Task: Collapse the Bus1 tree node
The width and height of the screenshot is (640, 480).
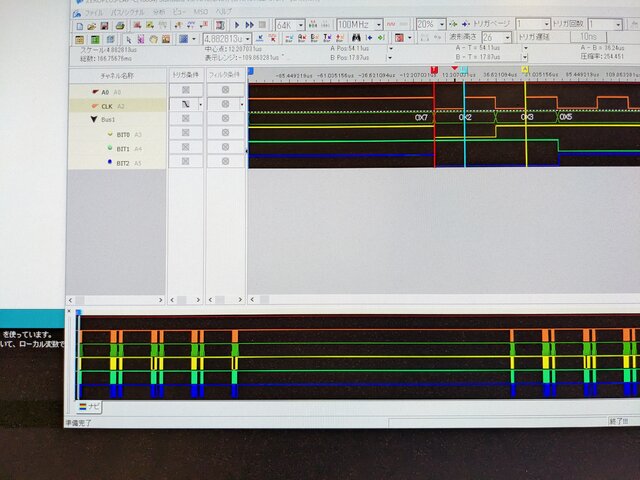Action: coord(94,120)
